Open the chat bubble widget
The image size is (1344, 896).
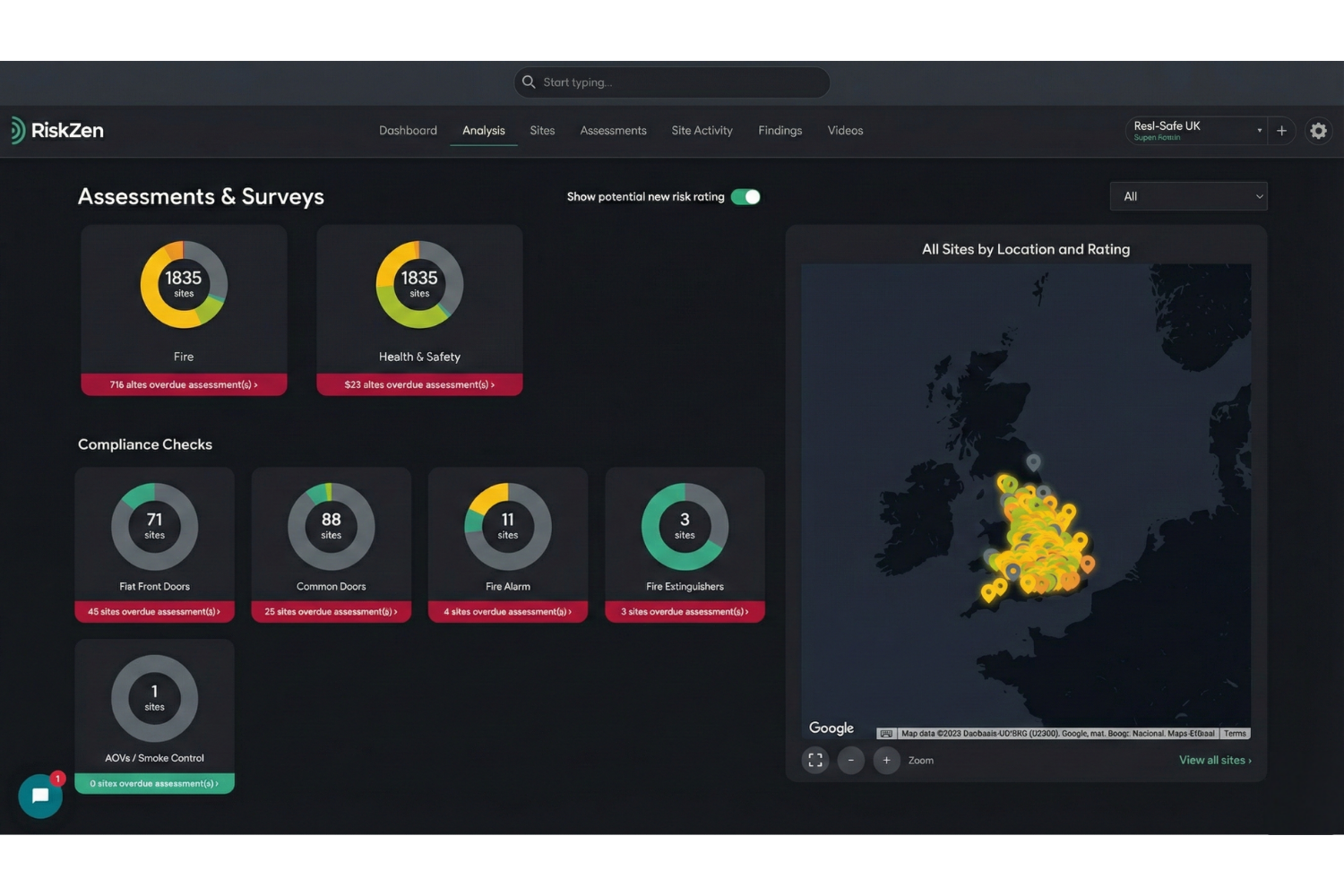click(x=40, y=796)
